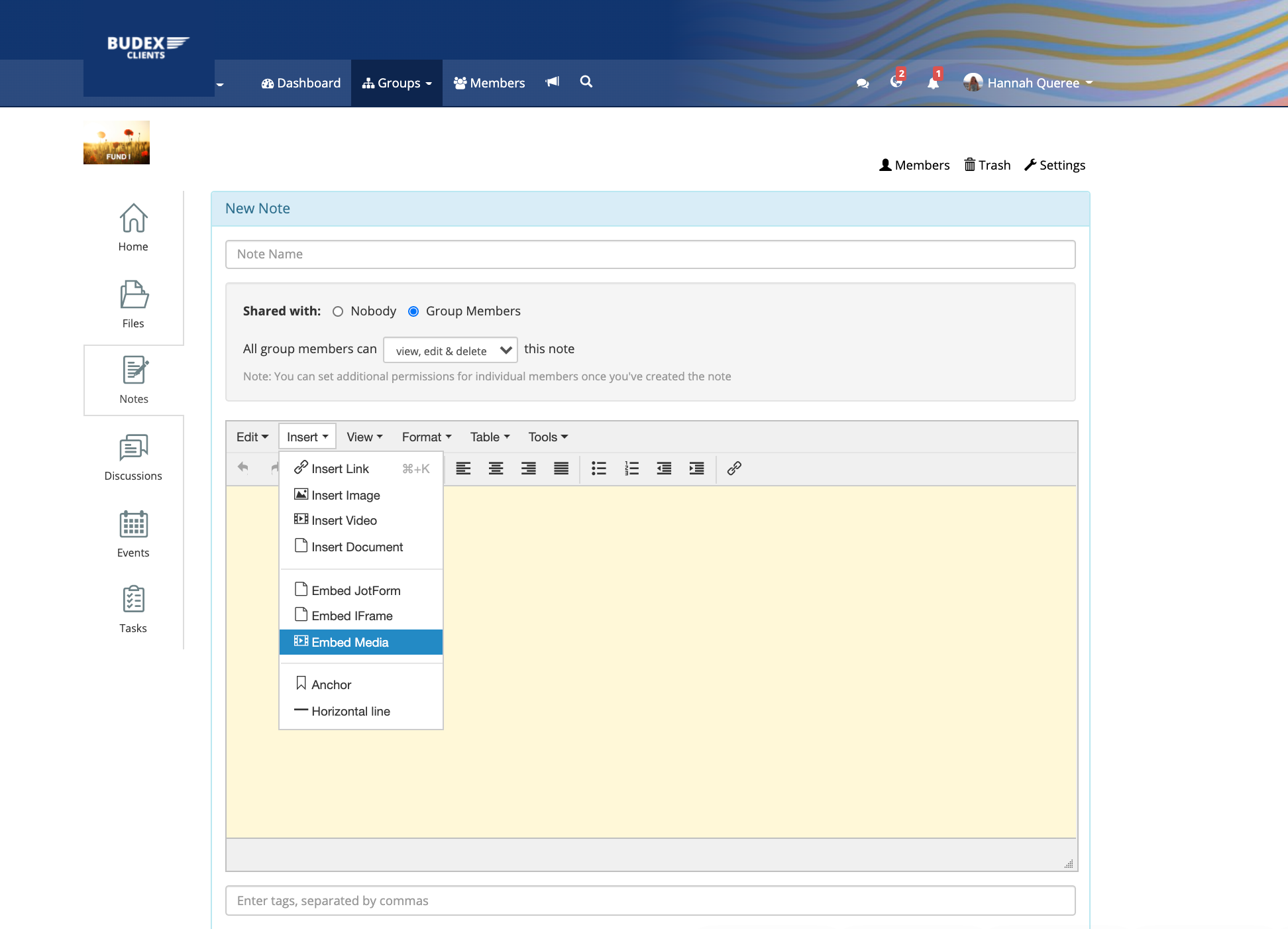The width and height of the screenshot is (1288, 929).
Task: Open the Format menu in editor
Action: pos(426,437)
